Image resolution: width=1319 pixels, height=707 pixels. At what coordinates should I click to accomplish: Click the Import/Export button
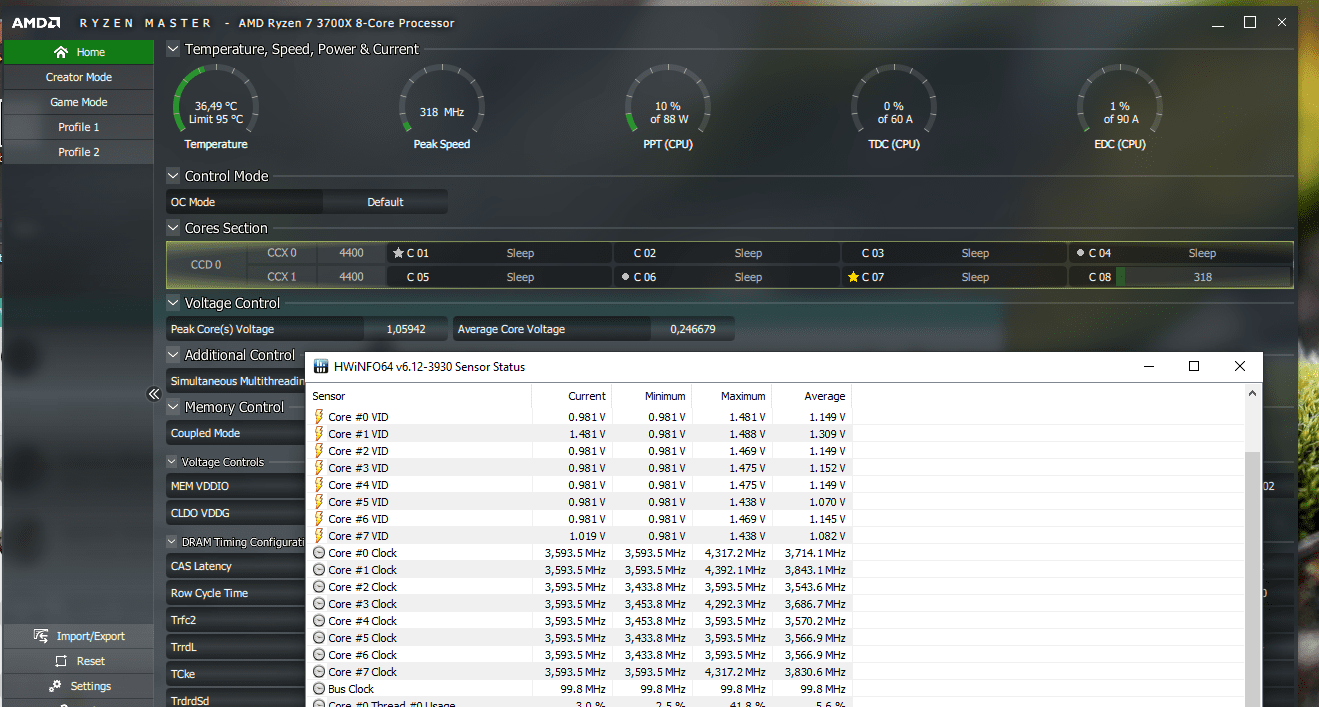78,636
